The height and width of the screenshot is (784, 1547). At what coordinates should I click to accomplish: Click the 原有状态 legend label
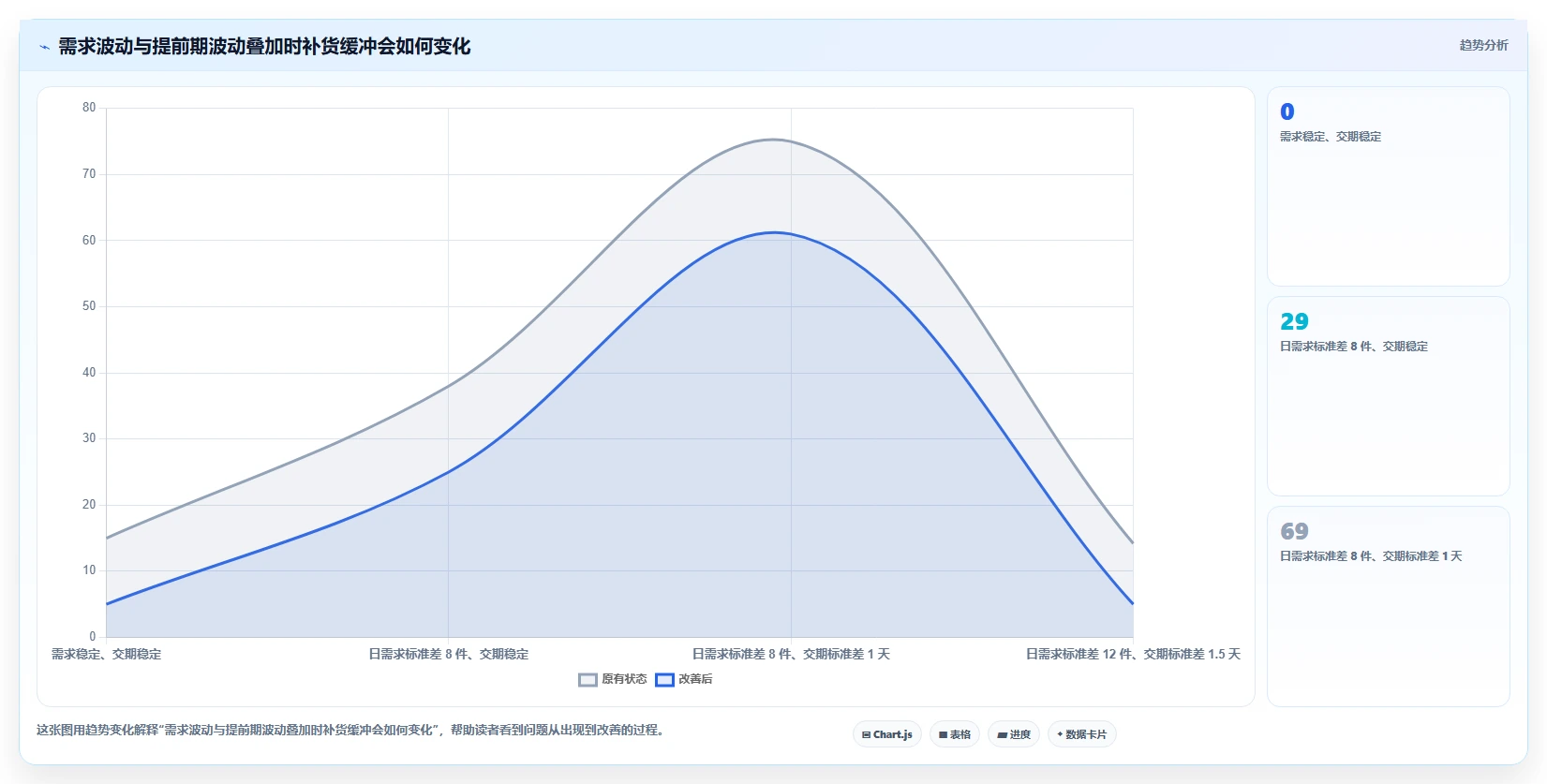(624, 679)
